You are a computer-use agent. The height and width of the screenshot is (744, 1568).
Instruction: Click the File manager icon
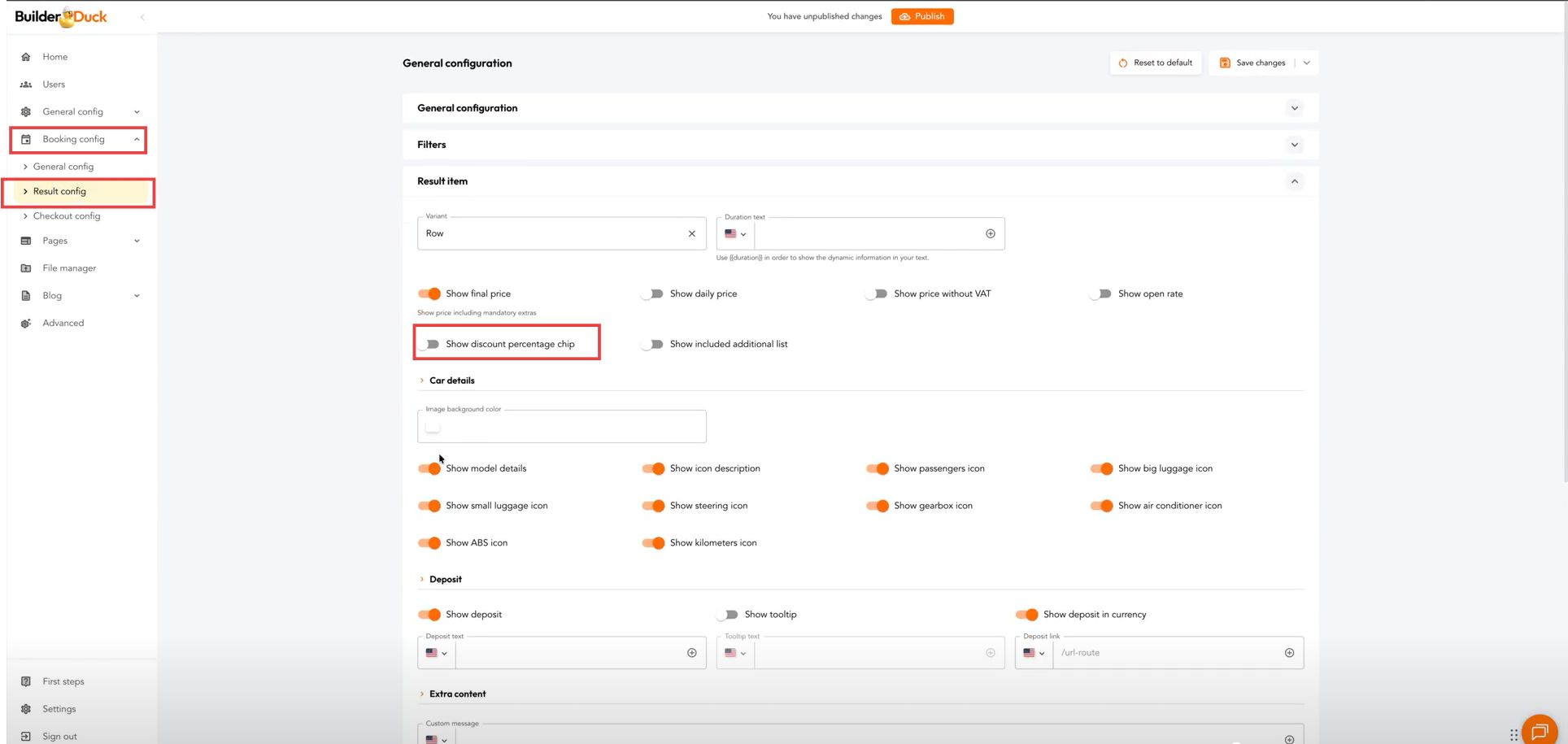26,268
